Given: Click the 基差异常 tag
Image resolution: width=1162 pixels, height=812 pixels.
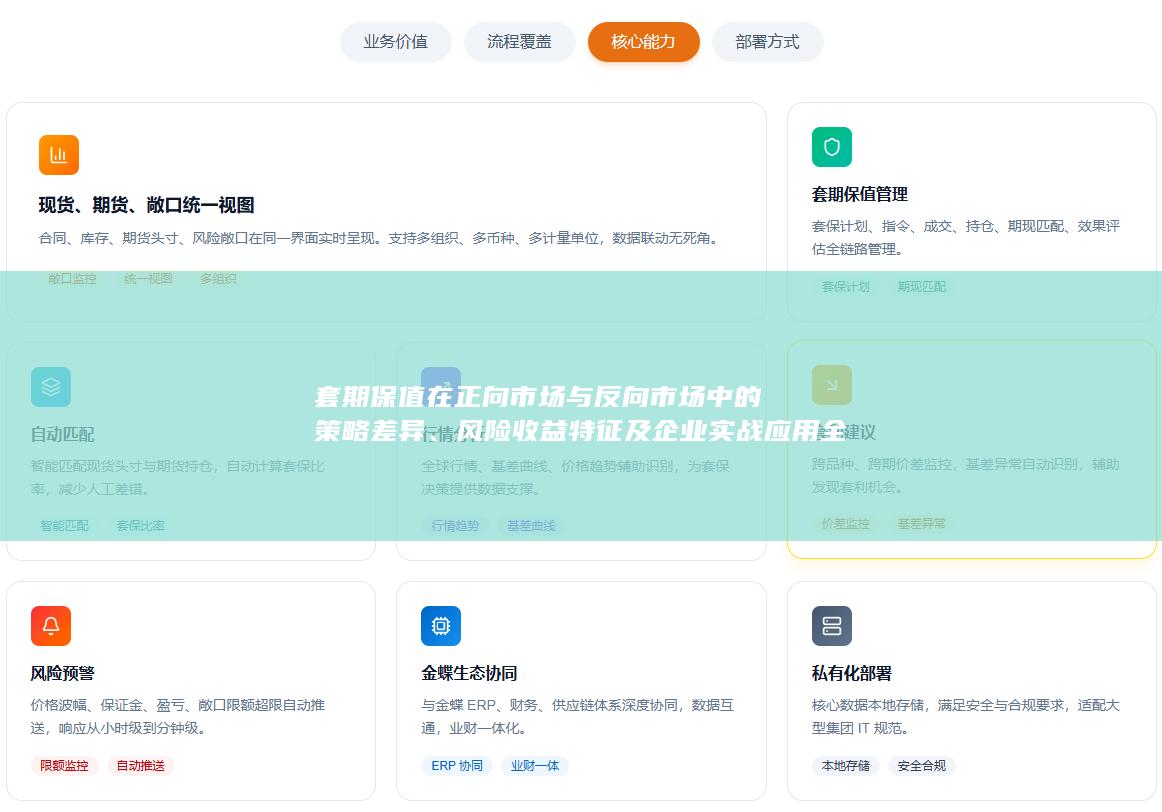Looking at the screenshot, I should [x=922, y=524].
